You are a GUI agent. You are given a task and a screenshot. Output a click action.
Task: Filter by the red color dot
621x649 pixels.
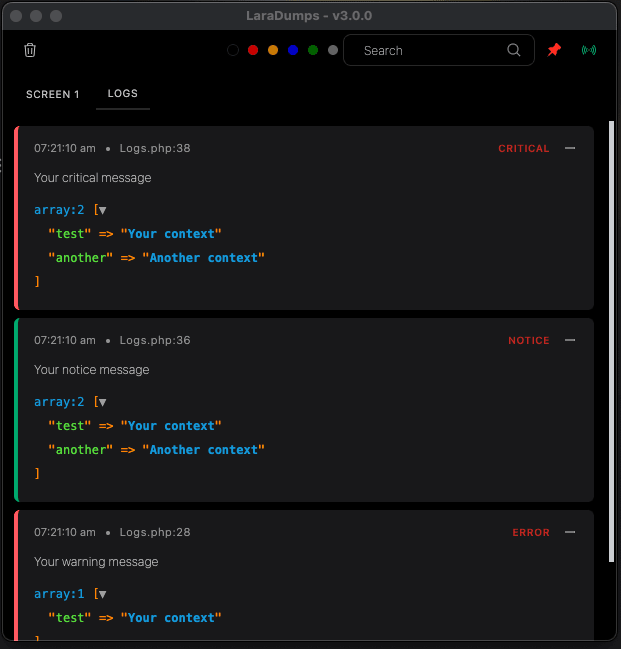(253, 50)
